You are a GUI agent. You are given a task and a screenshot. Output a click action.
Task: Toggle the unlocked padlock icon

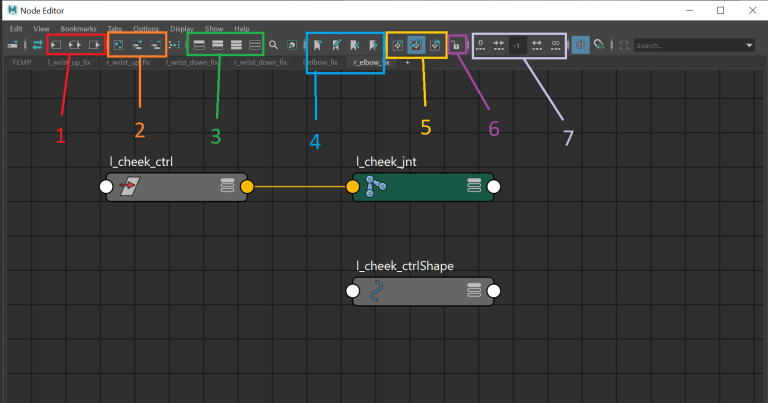(x=456, y=45)
